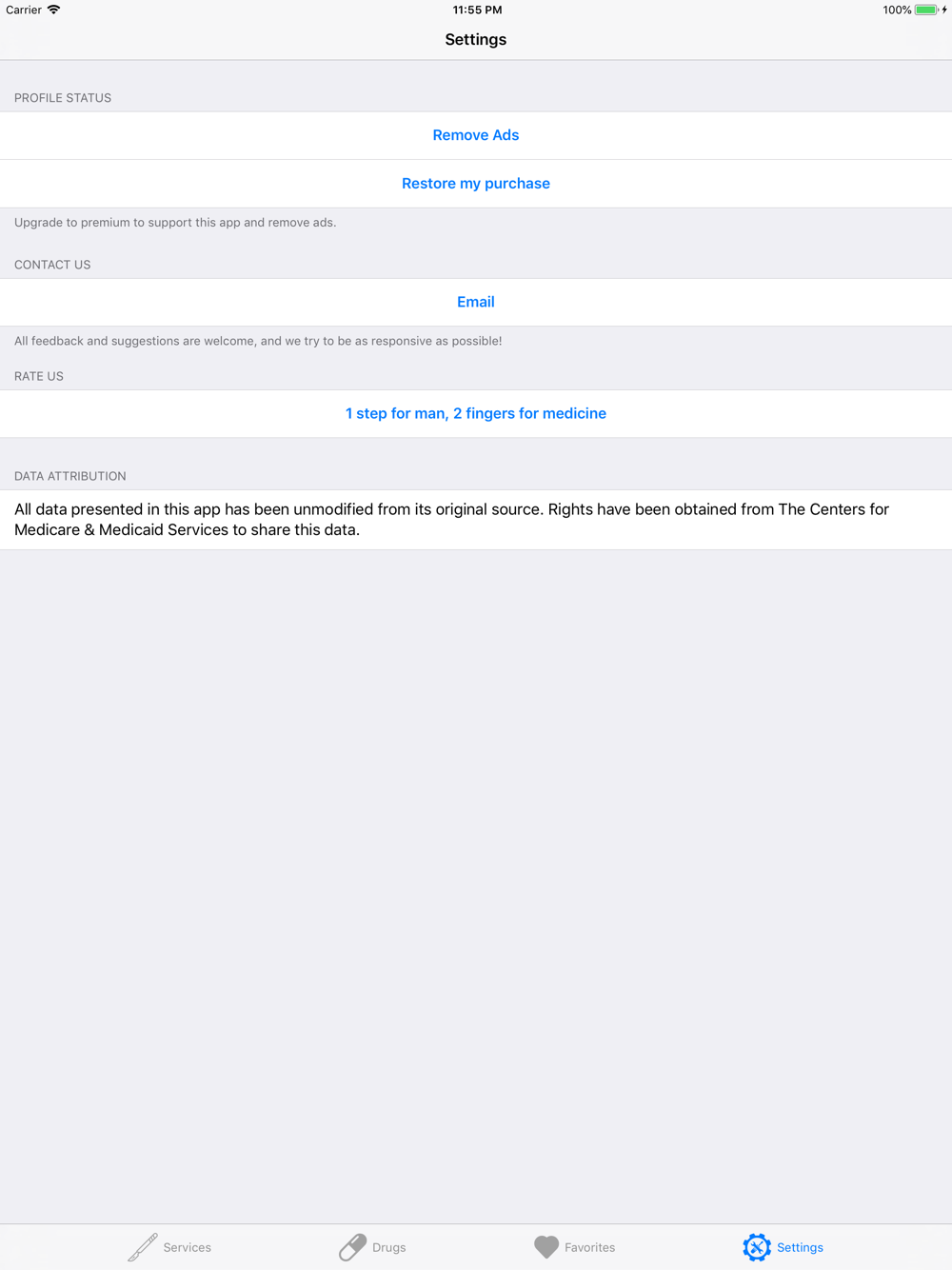Go to the Favorites tab label
The height and width of the screenshot is (1270, 952).
pyautogui.click(x=590, y=1247)
